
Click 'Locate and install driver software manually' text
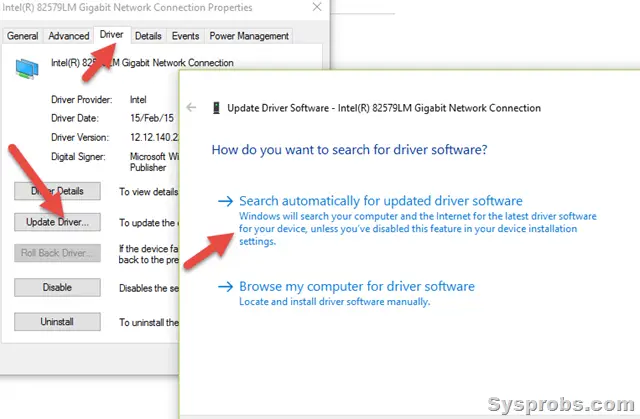pos(334,302)
